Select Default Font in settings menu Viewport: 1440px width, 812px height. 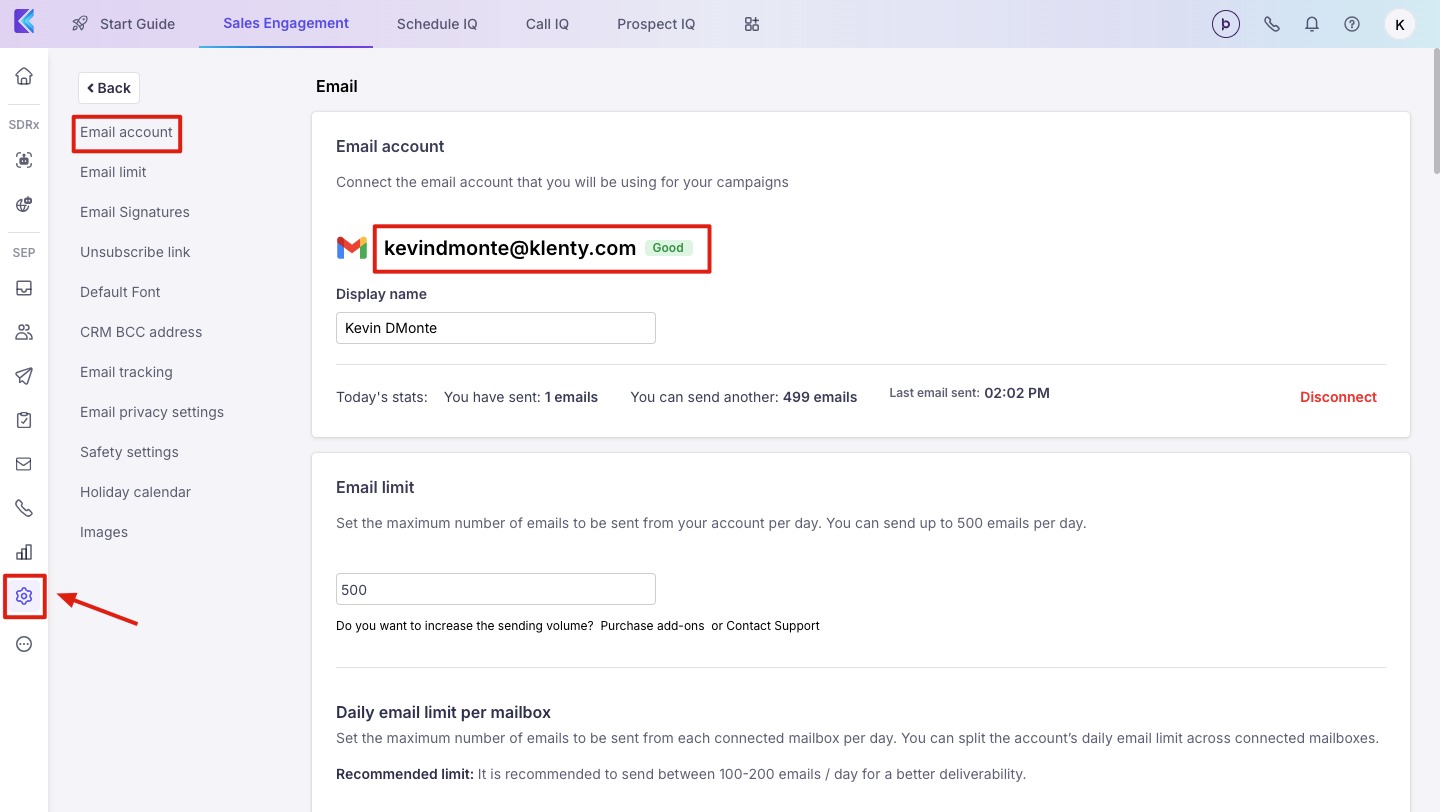tap(120, 292)
